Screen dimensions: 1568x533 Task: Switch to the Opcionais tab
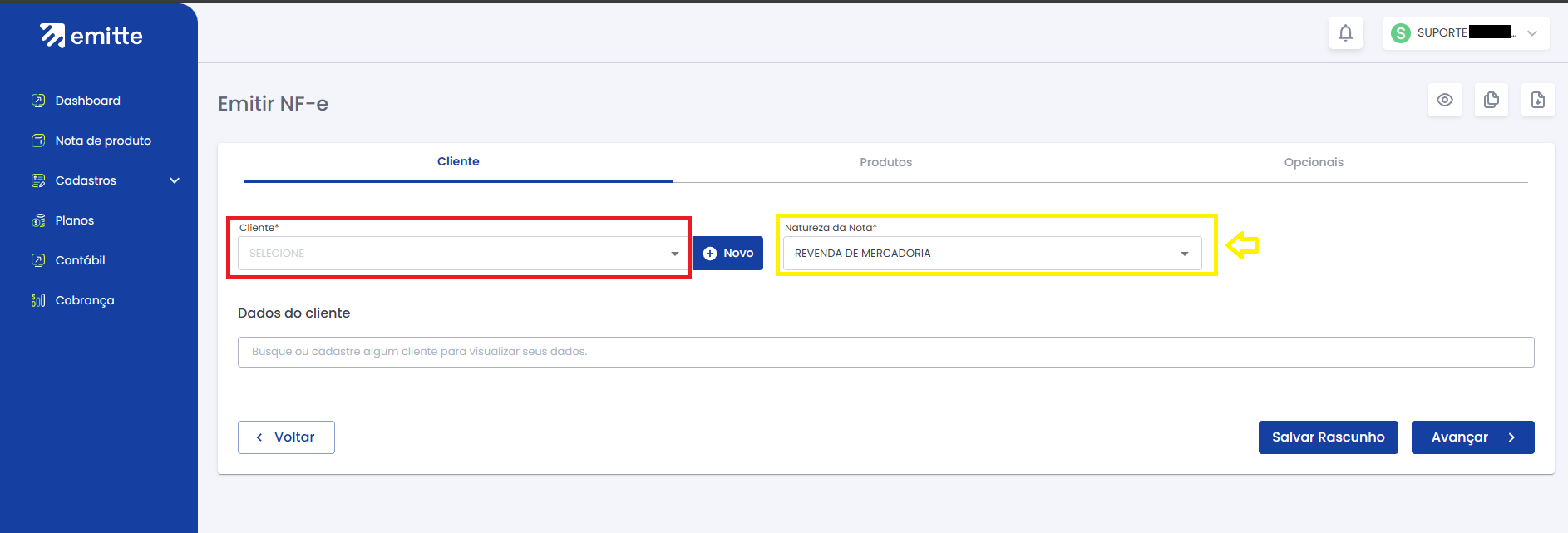1314,162
